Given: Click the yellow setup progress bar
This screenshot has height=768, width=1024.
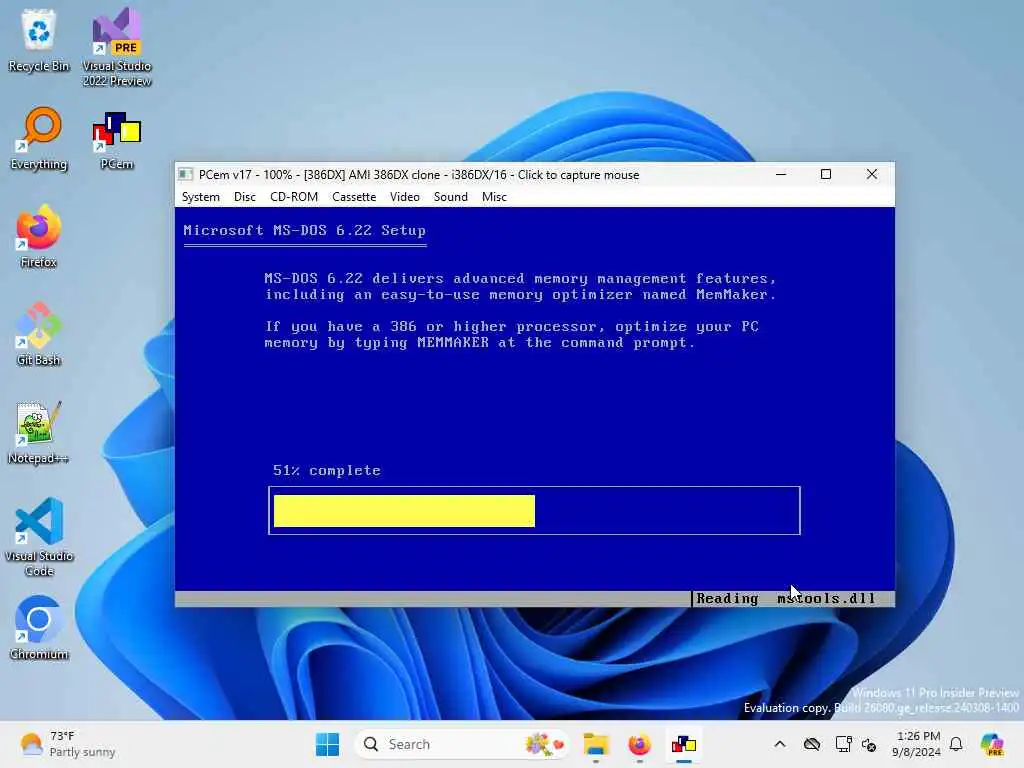Looking at the screenshot, I should [404, 511].
